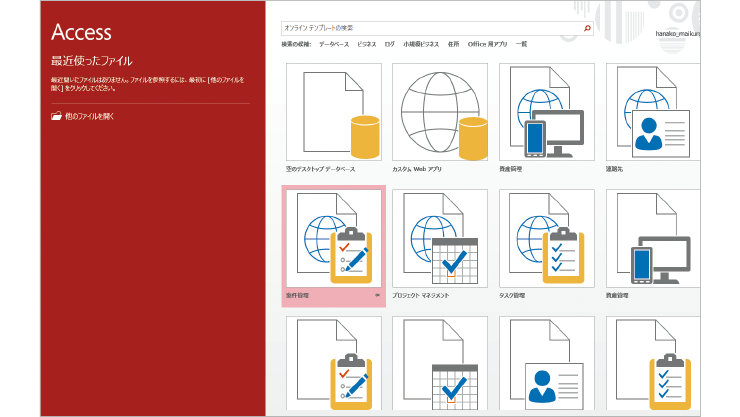The image size is (740, 417).
Task: Search suggested category 小規模ビジネス
Action: coord(421,44)
